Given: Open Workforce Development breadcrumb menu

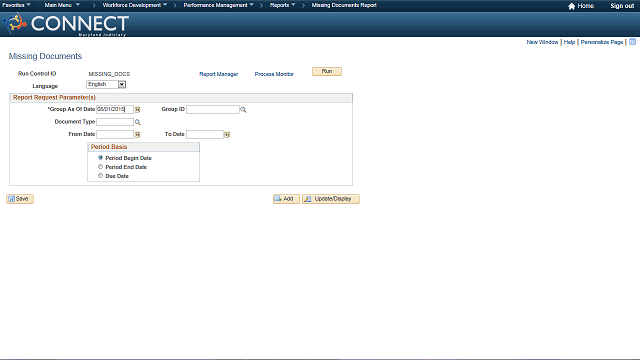Looking at the screenshot, I should click(x=135, y=5).
